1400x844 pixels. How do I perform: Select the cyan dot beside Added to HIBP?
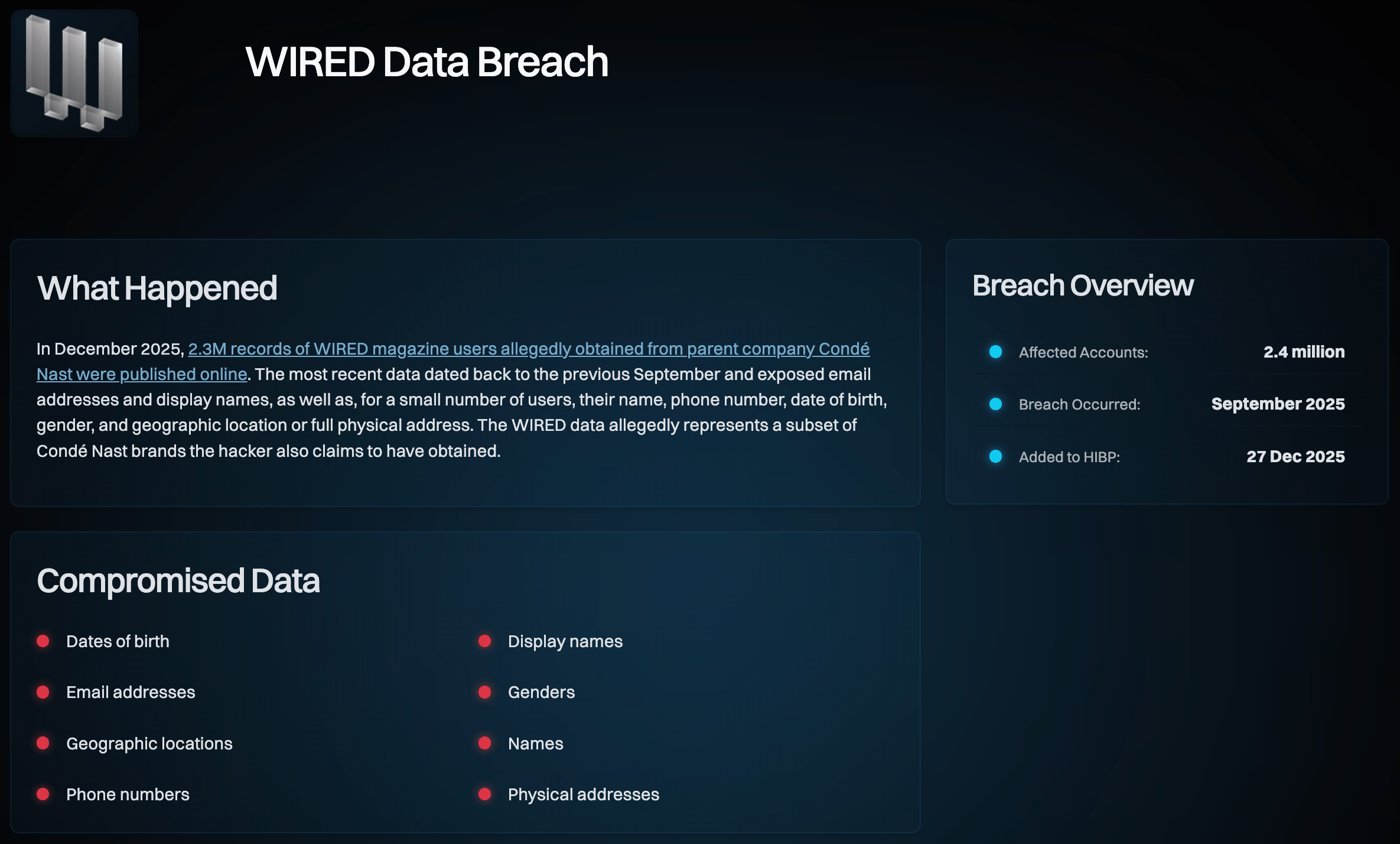pos(996,456)
